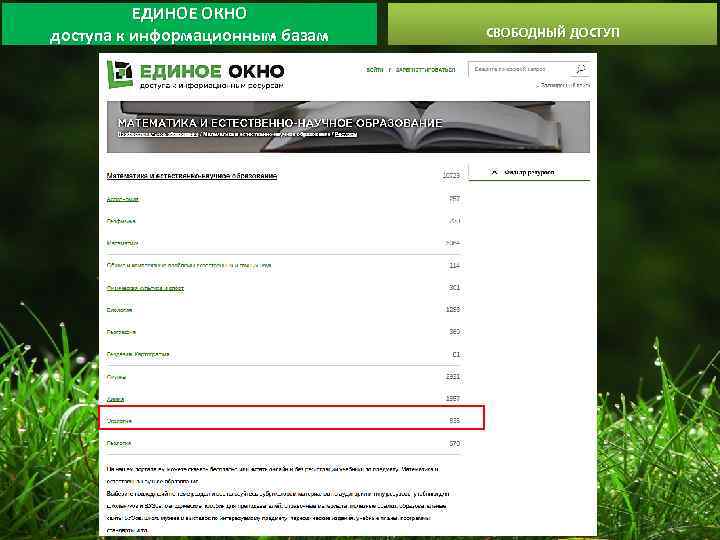Screen dimensions: 720x540
Task: Click the search magnifier icon
Action: [x=580, y=69]
